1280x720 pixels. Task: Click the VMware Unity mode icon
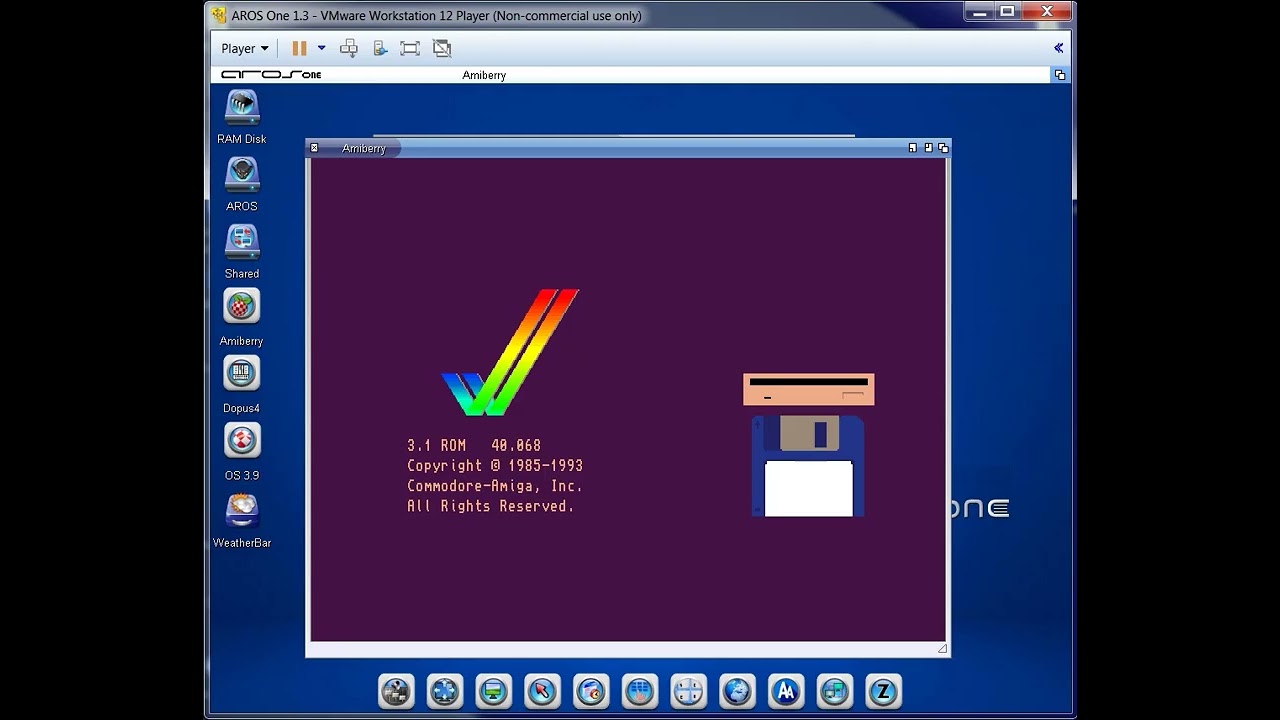(442, 48)
